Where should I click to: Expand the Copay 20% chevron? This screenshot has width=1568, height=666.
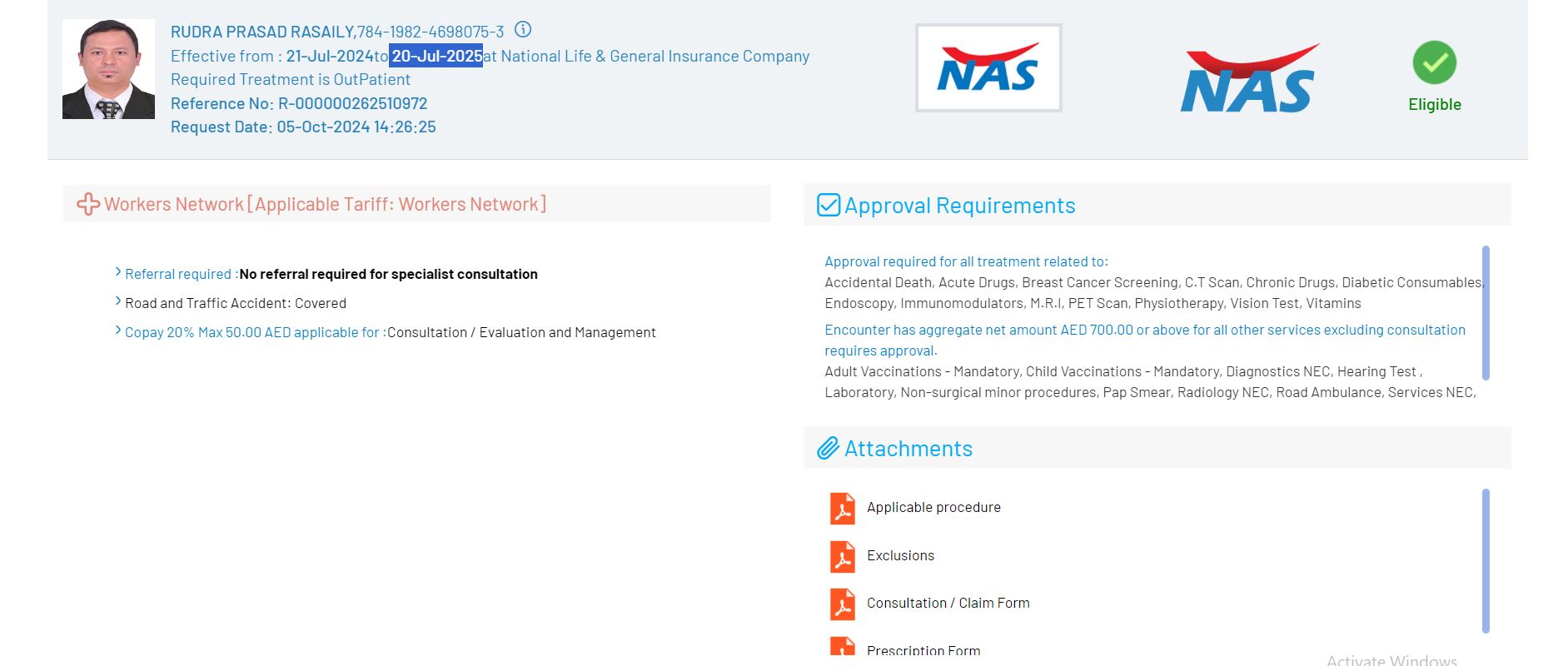pyautogui.click(x=118, y=331)
